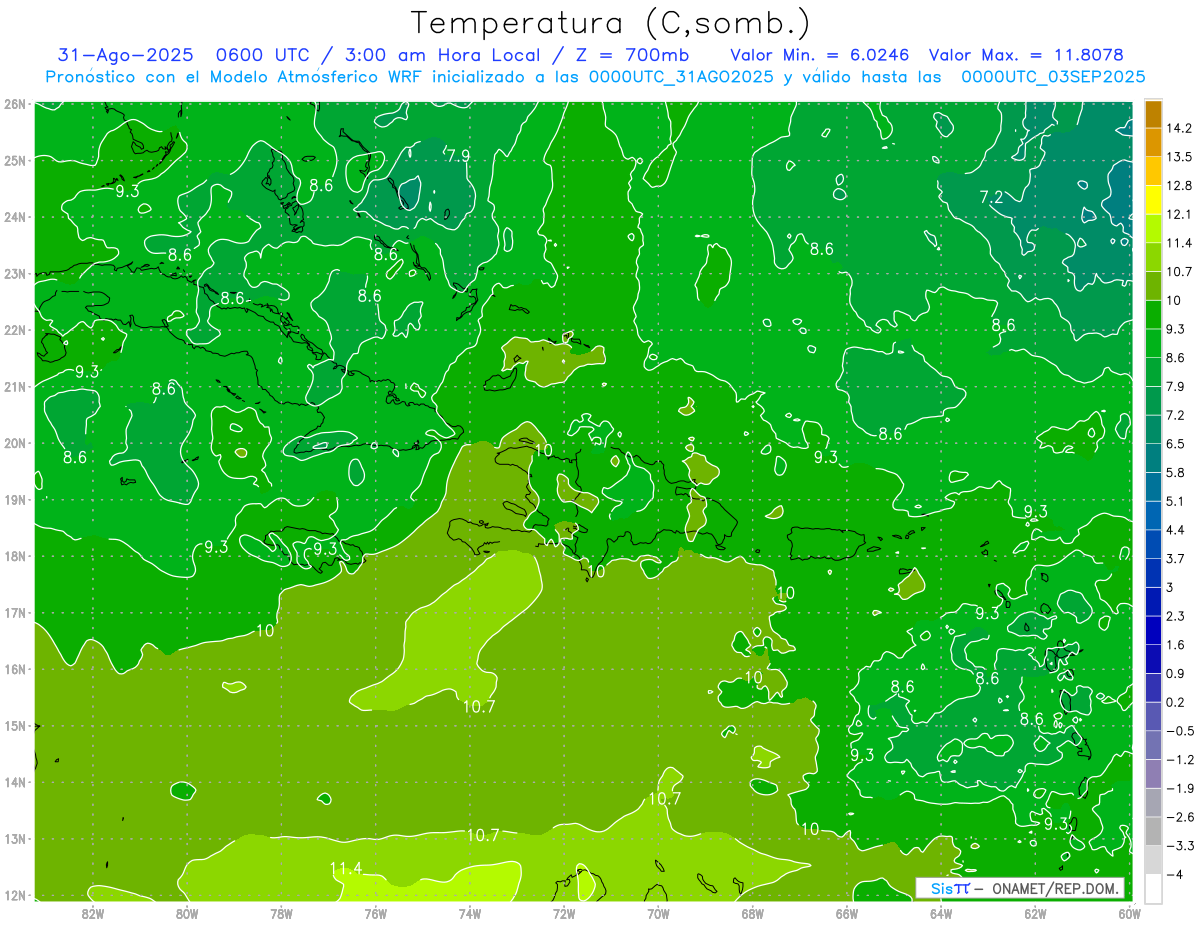Click the SisTT ONAMET/REP.DOM. logo box
The height and width of the screenshot is (927, 1200).
[1019, 888]
